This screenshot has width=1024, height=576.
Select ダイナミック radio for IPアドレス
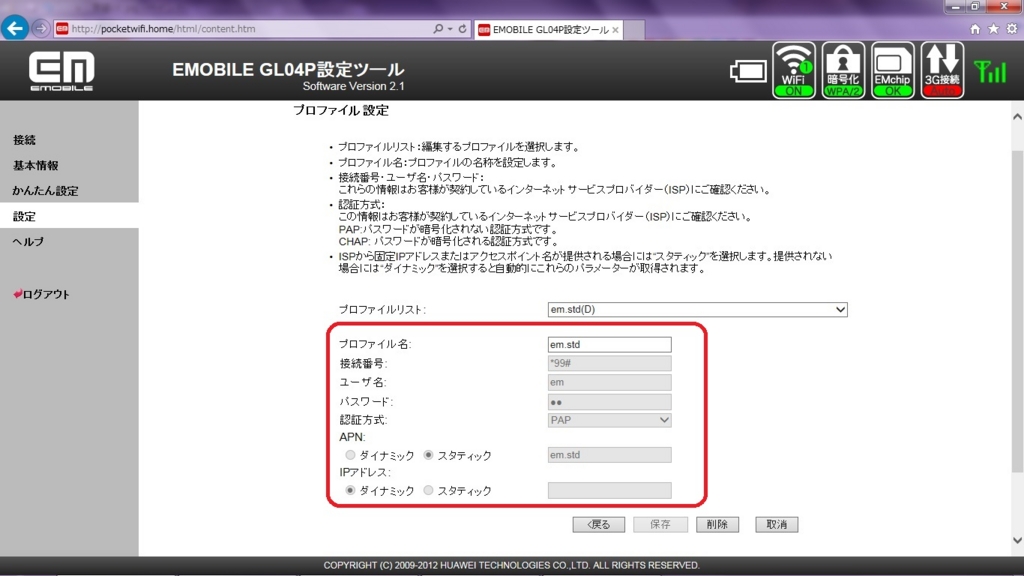click(x=351, y=490)
